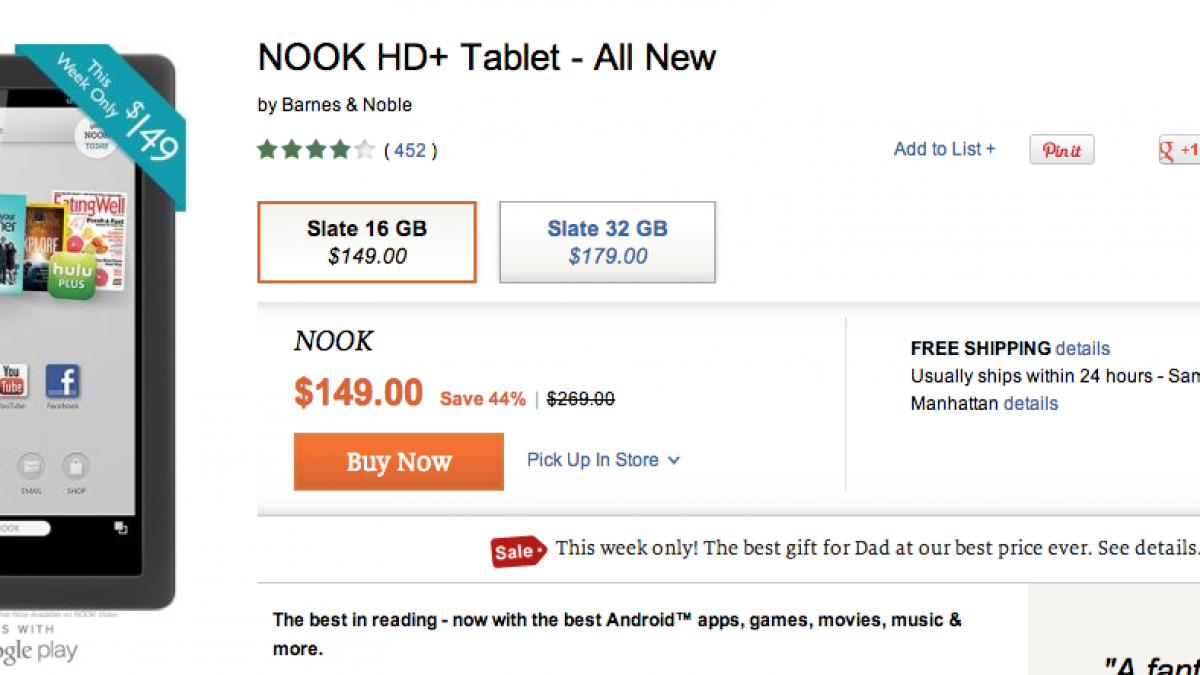Open the Add to List + menu
1200x675 pixels.
click(x=944, y=149)
